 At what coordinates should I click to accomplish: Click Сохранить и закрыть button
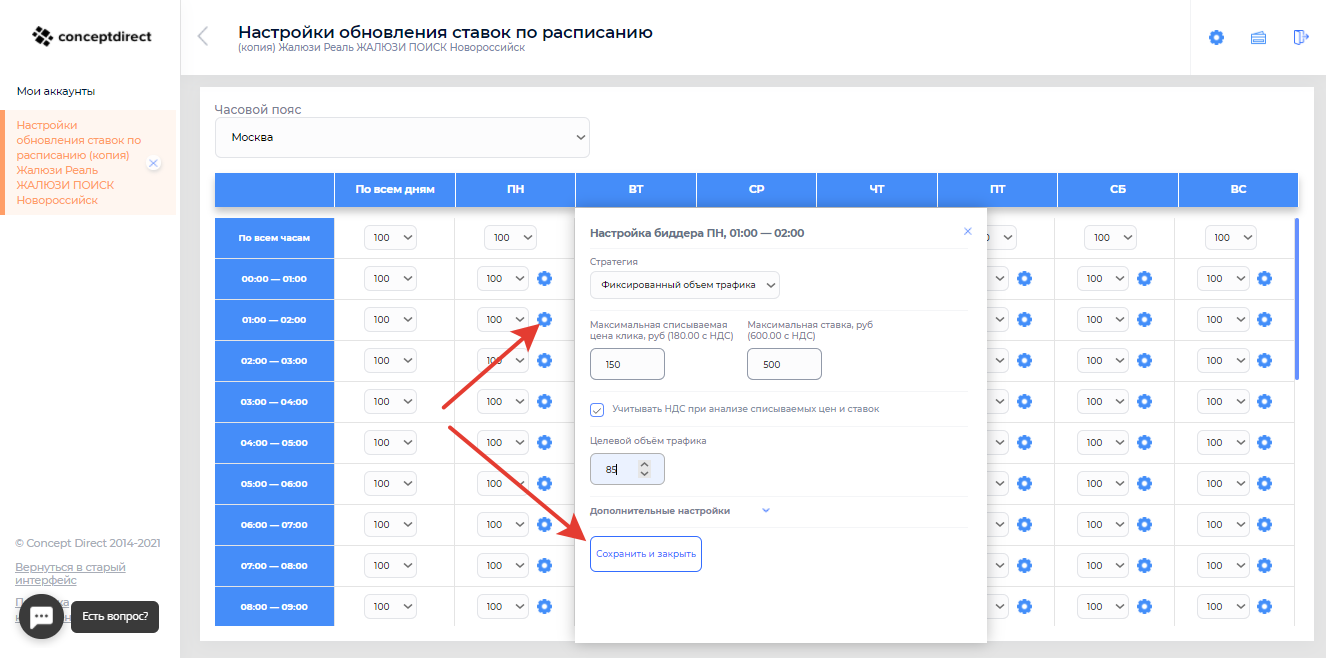pos(646,554)
